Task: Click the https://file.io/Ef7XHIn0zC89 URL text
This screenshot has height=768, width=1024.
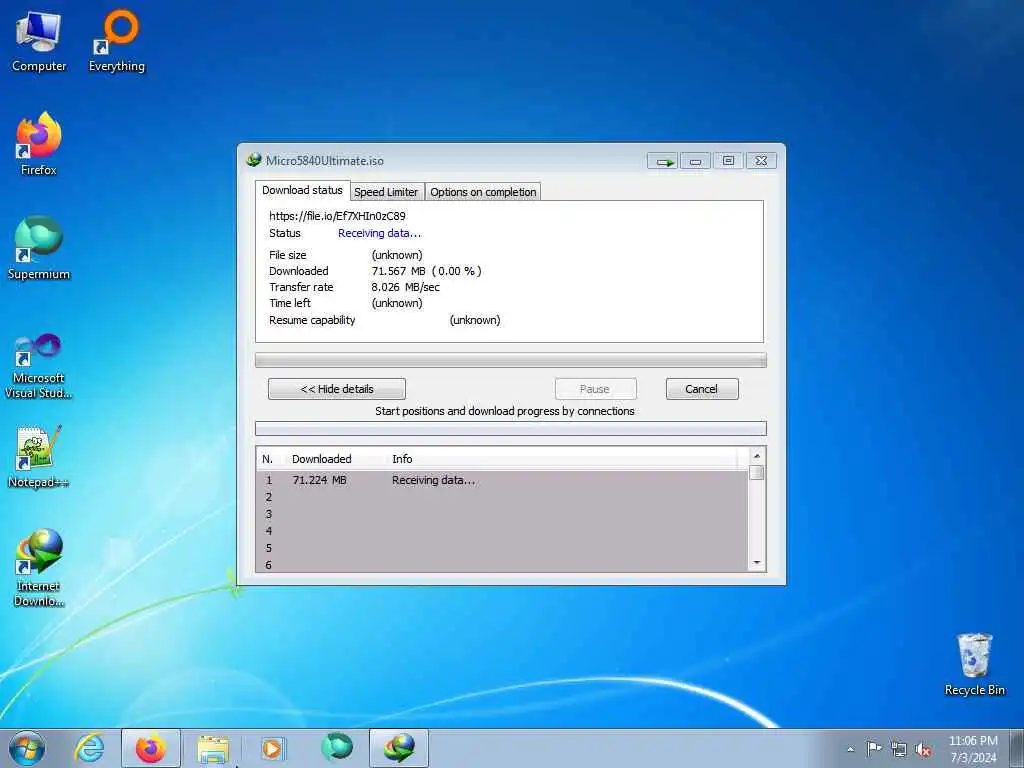Action: 337,216
